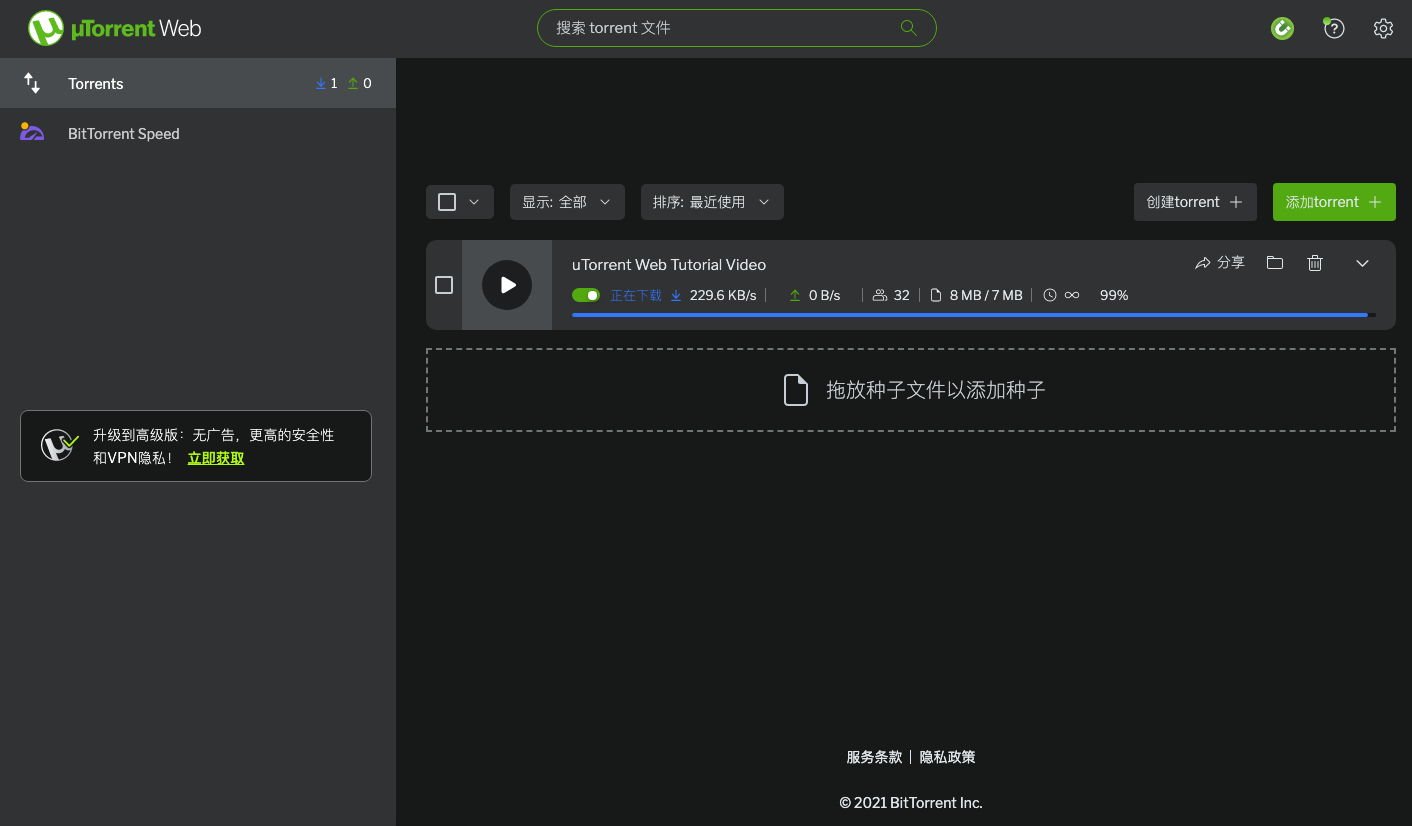This screenshot has height=826, width=1412.
Task: Click the peers icon showing 32
Action: (880, 295)
